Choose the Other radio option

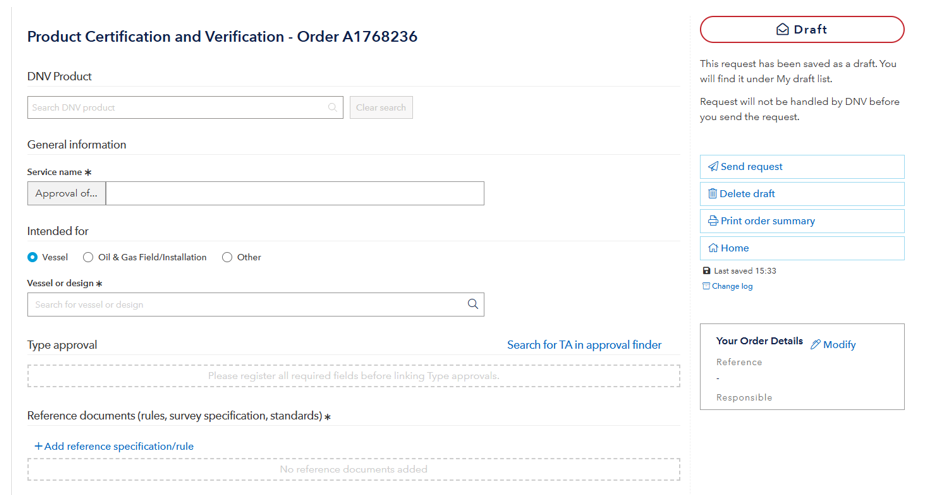click(227, 257)
